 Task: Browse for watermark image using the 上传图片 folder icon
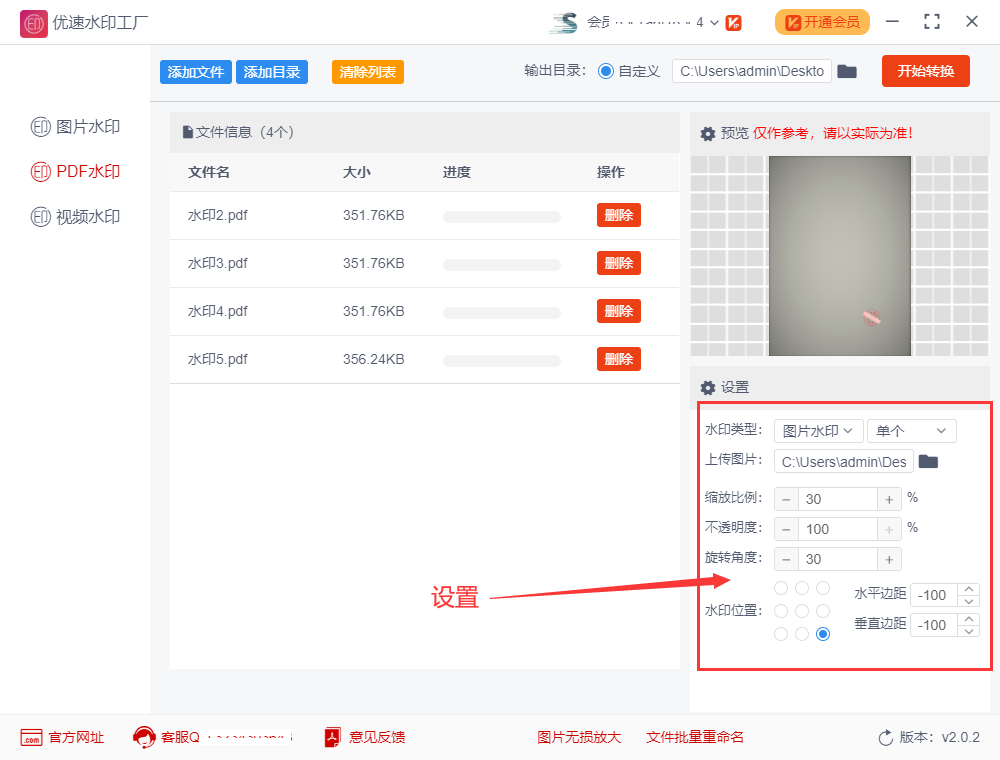click(x=928, y=461)
